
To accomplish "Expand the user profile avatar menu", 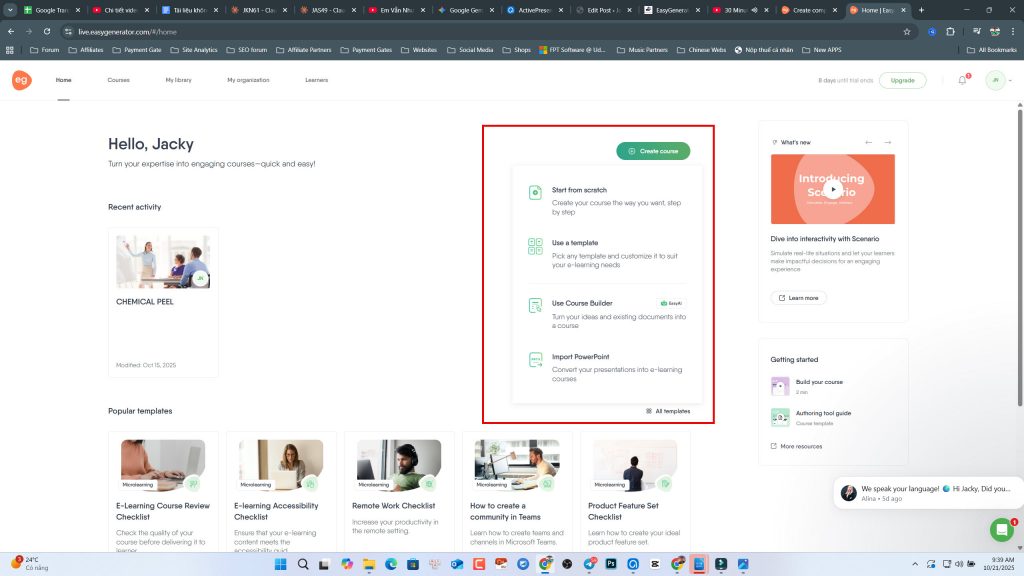I will point(996,80).
